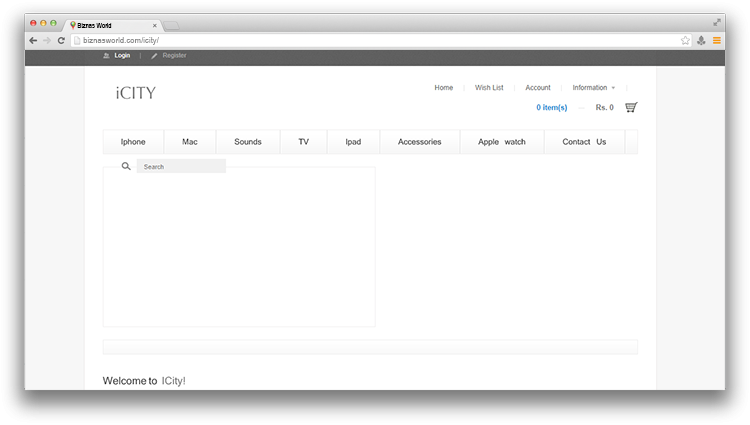Click the 0 item(s) cart link
The height and width of the screenshot is (425, 750).
coord(551,108)
